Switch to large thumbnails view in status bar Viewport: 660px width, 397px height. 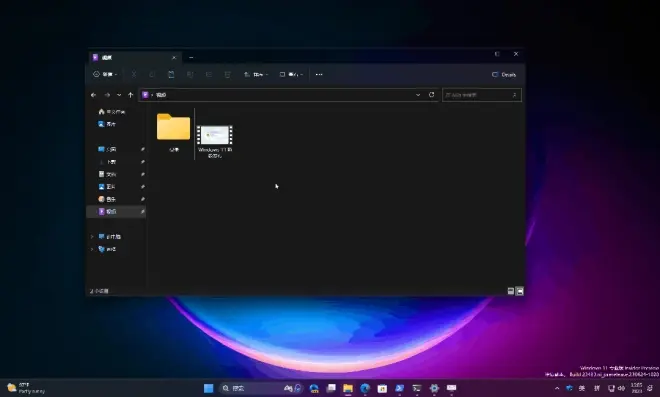(520, 291)
